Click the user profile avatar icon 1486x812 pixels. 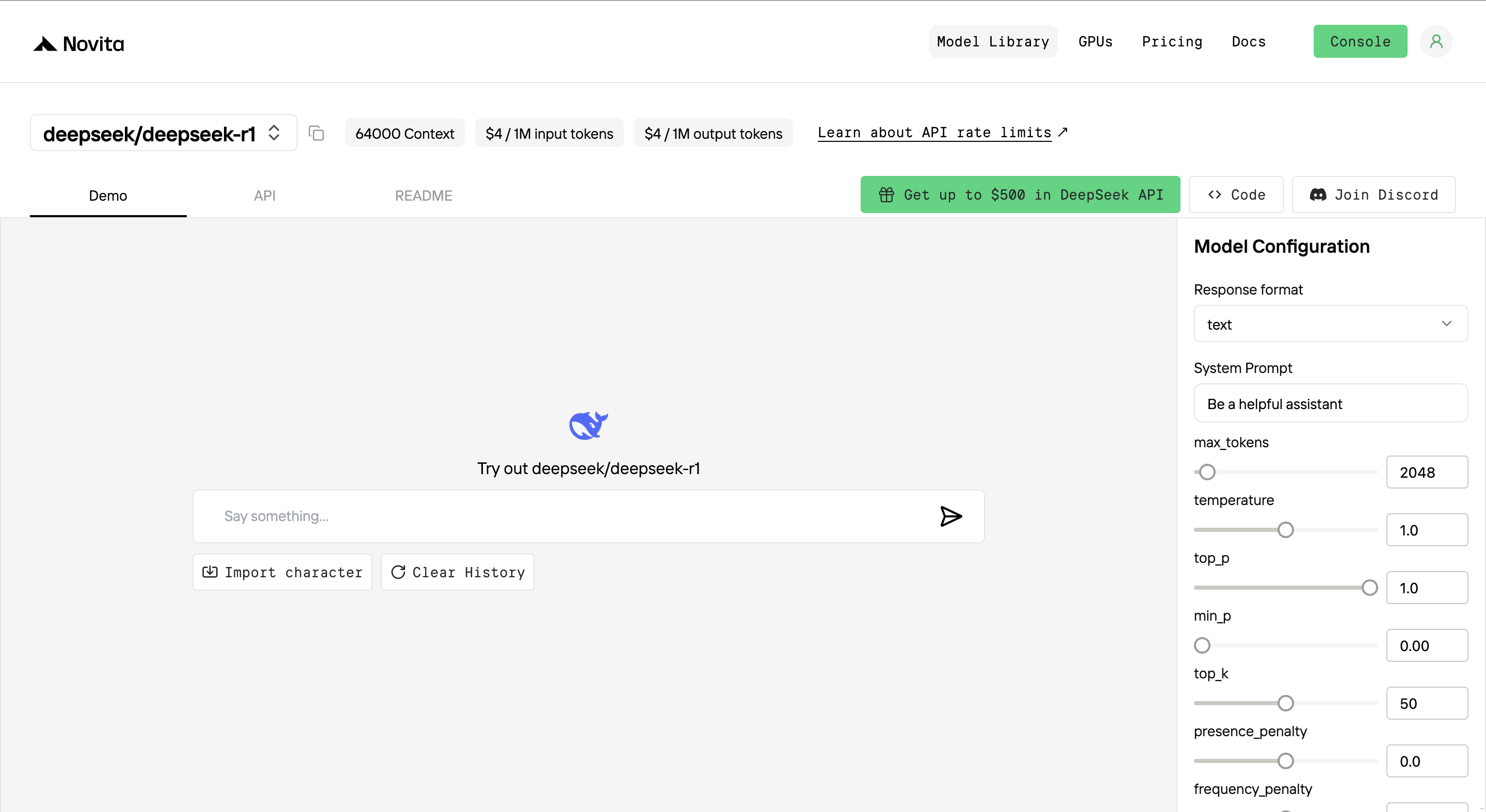(1436, 41)
